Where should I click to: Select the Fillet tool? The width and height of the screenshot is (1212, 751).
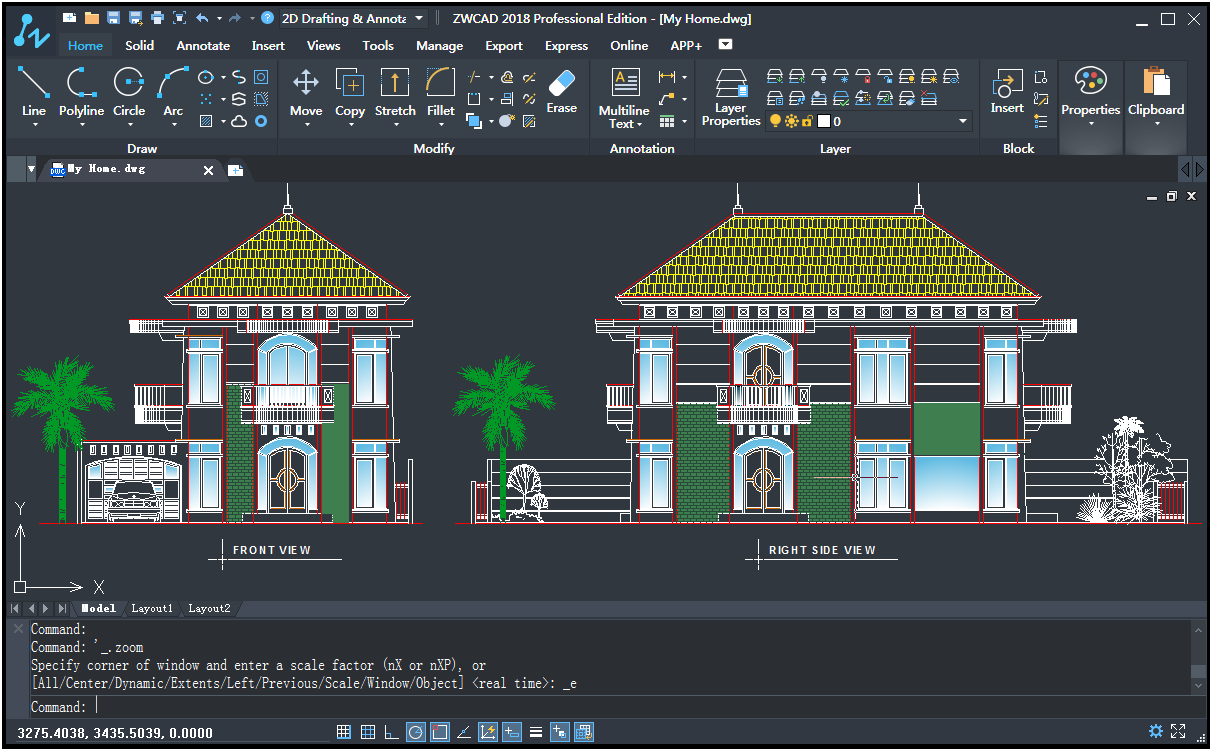click(440, 90)
